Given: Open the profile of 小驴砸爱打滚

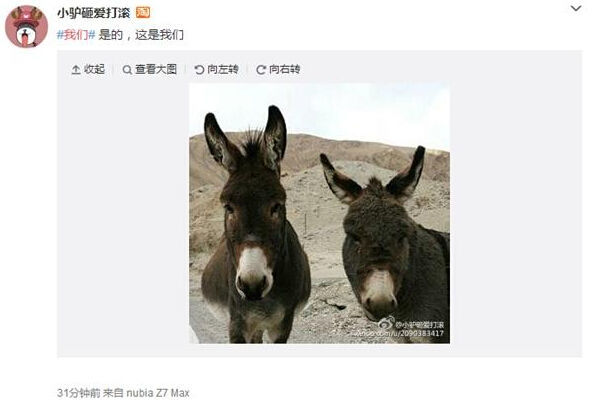Looking at the screenshot, I should coord(94,13).
